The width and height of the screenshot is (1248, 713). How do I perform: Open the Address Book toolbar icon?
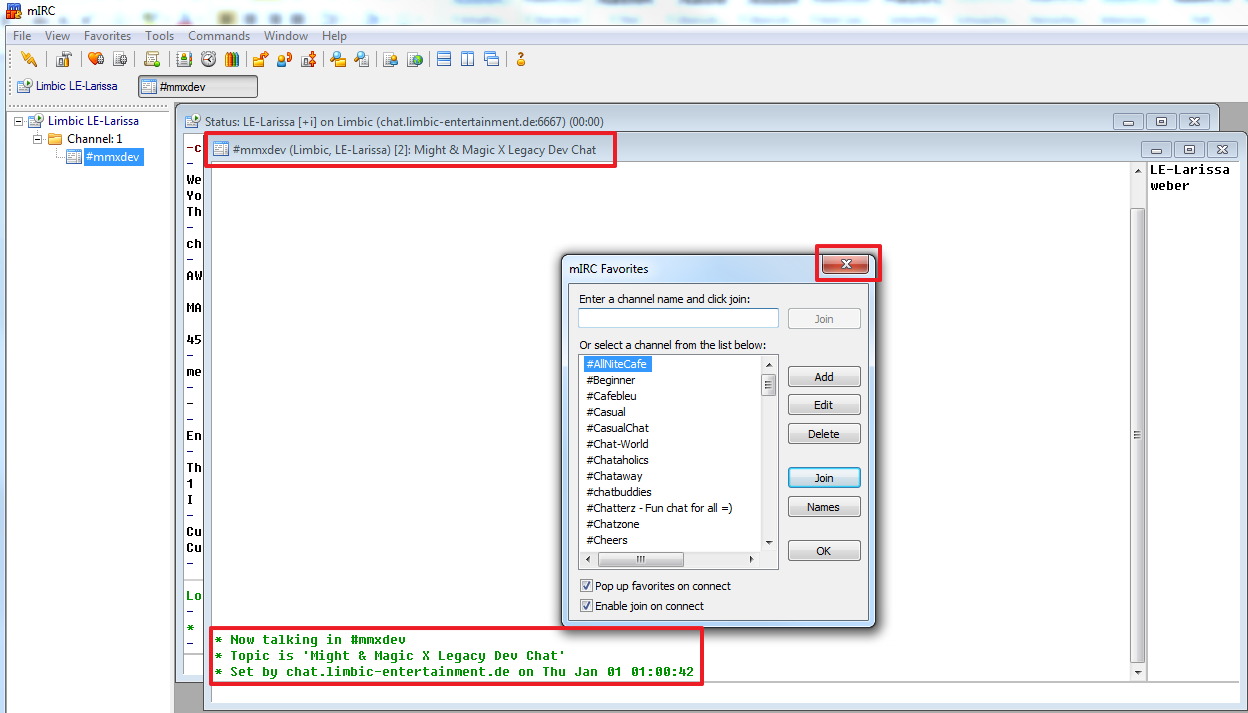tap(185, 59)
